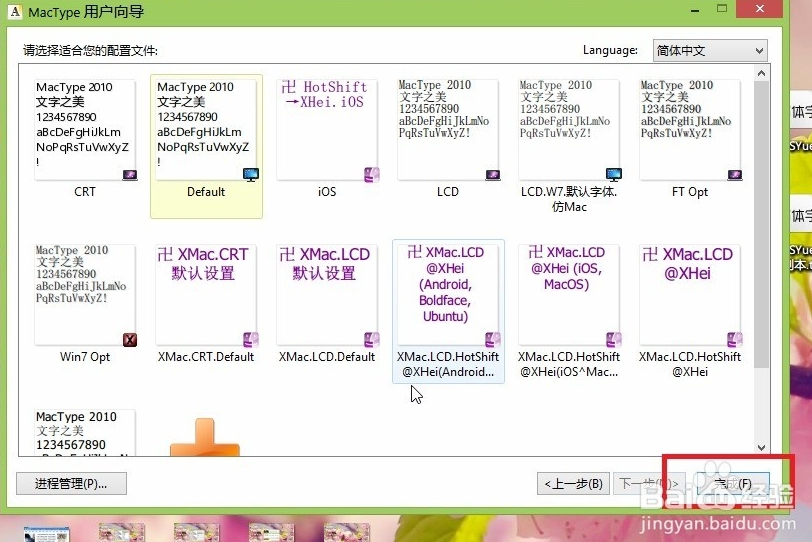Click the 完成(F) finish button
This screenshot has height=542, width=812.
(733, 484)
